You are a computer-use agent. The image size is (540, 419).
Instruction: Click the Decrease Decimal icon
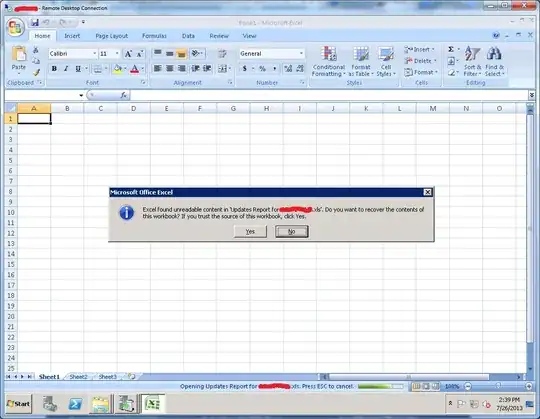click(300, 69)
